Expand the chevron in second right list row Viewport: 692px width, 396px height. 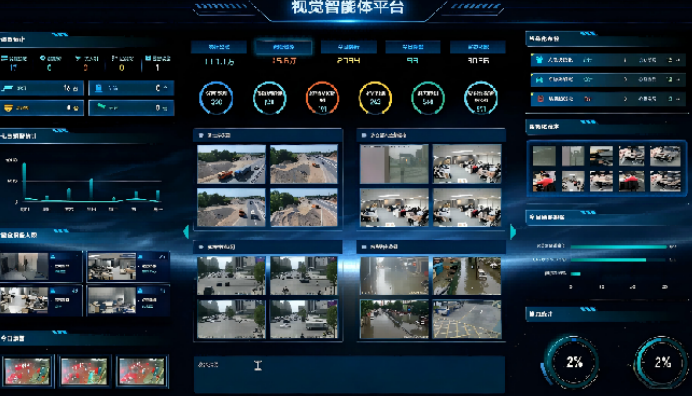(x=625, y=79)
